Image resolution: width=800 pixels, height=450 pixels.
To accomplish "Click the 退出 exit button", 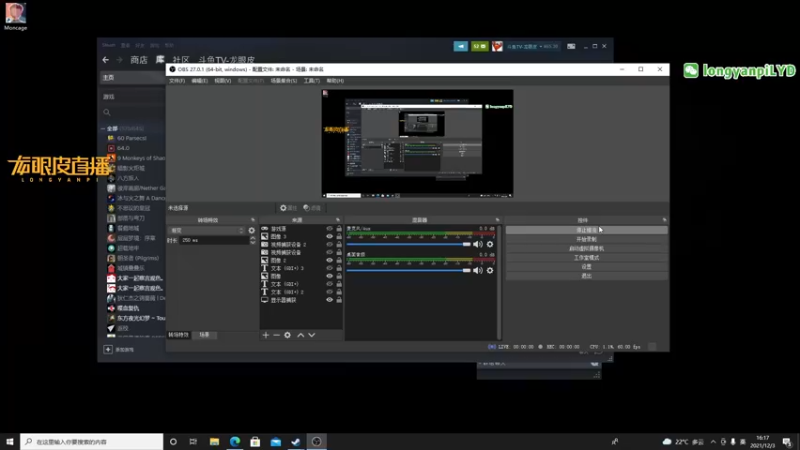I will coord(586,276).
